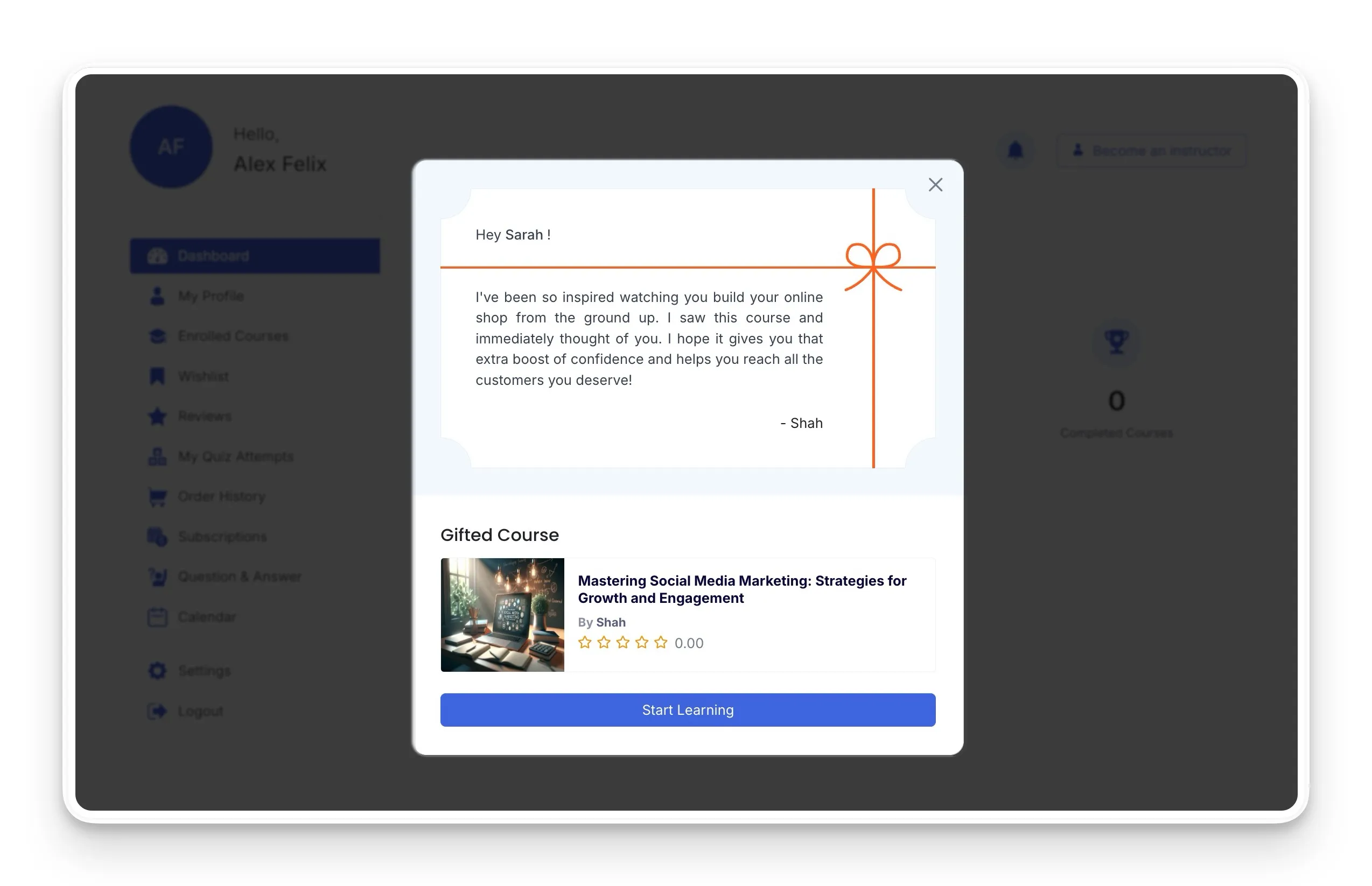Screen dimensions: 1372x886
Task: Click the Wishlist bookmark icon
Action: pos(157,376)
